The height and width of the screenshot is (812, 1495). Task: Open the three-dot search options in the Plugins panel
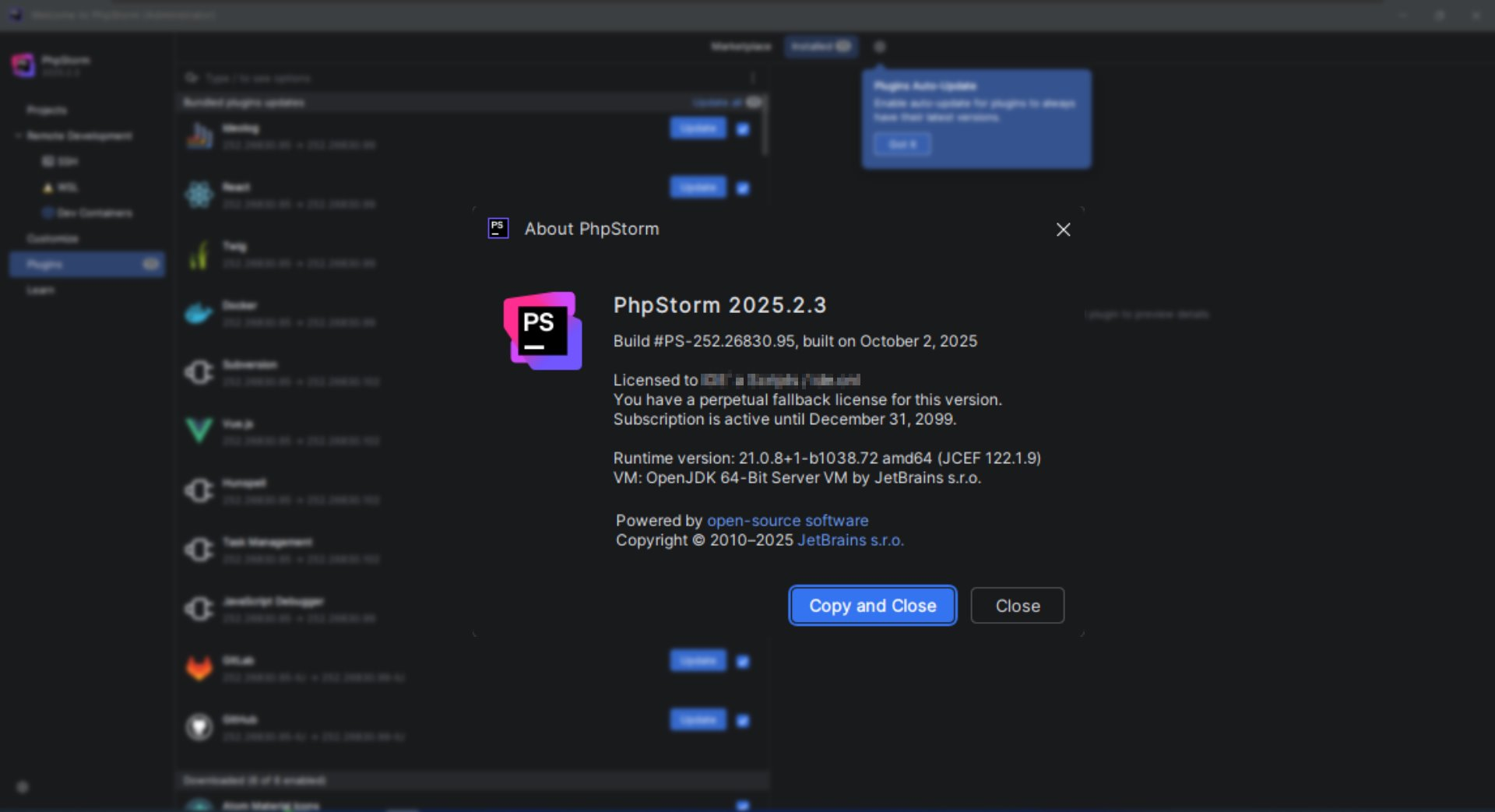(752, 78)
